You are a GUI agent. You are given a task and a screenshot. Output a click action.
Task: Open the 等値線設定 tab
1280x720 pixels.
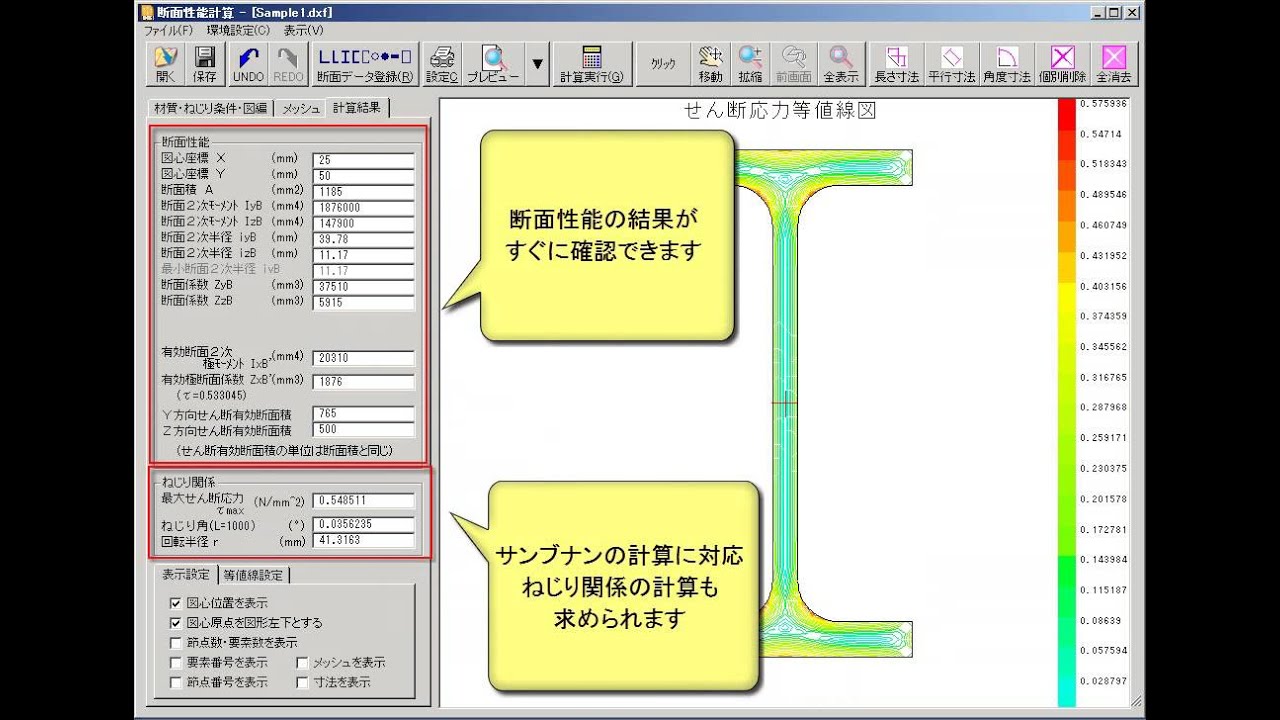coord(253,575)
